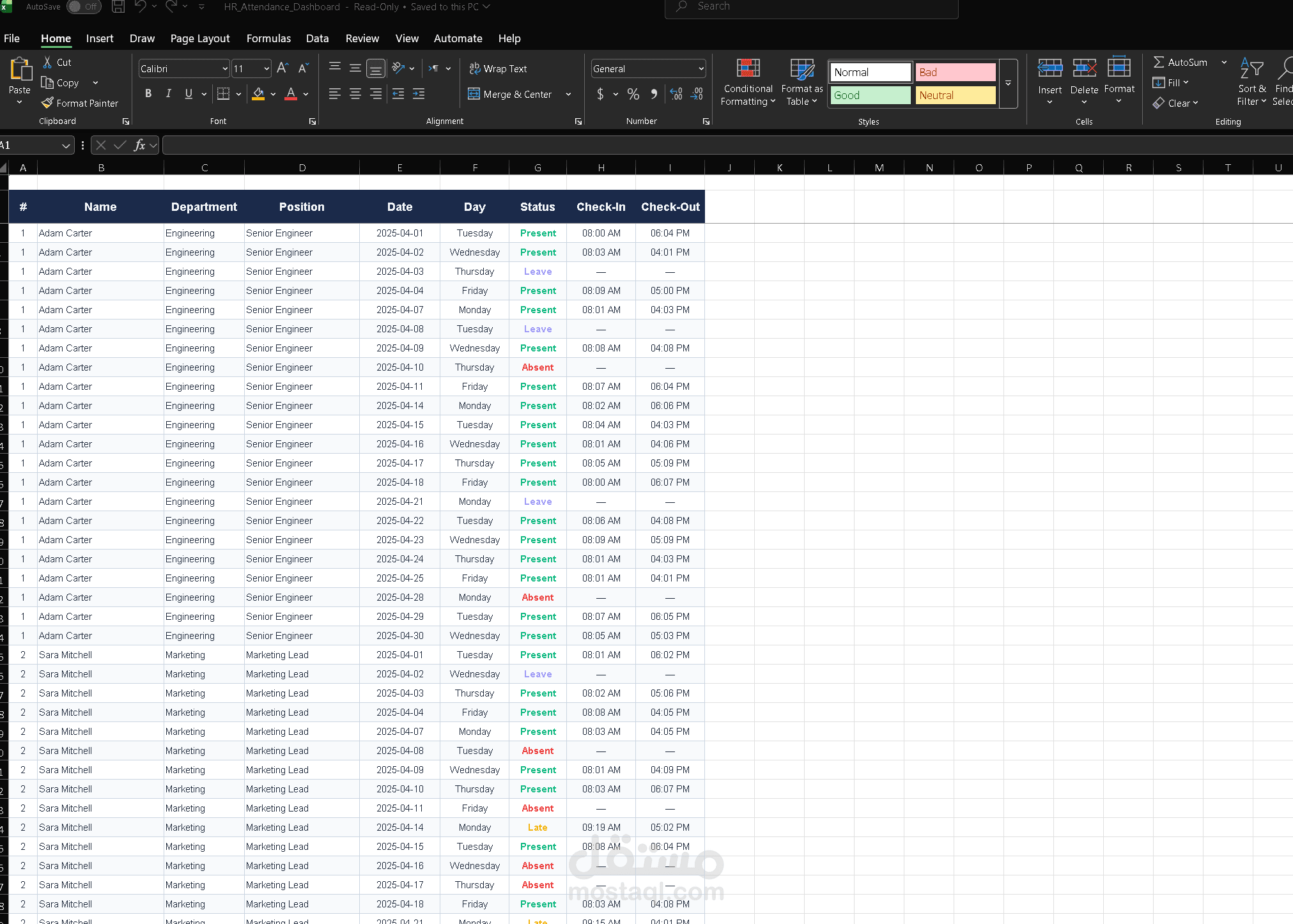Viewport: 1293px width, 924px height.
Task: Decrease decimal places
Action: [697, 94]
